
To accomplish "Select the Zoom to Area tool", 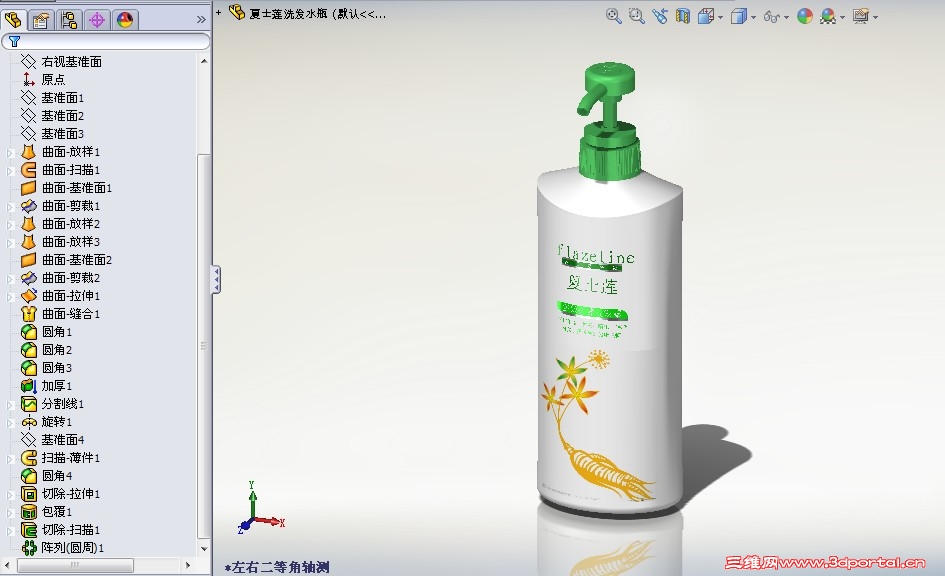I will click(636, 16).
